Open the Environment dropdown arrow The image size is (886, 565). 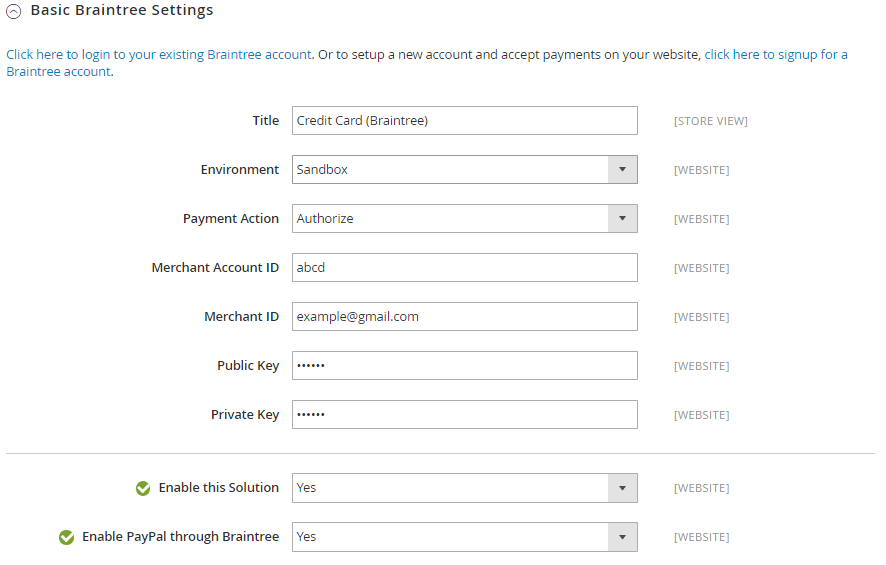tap(622, 170)
